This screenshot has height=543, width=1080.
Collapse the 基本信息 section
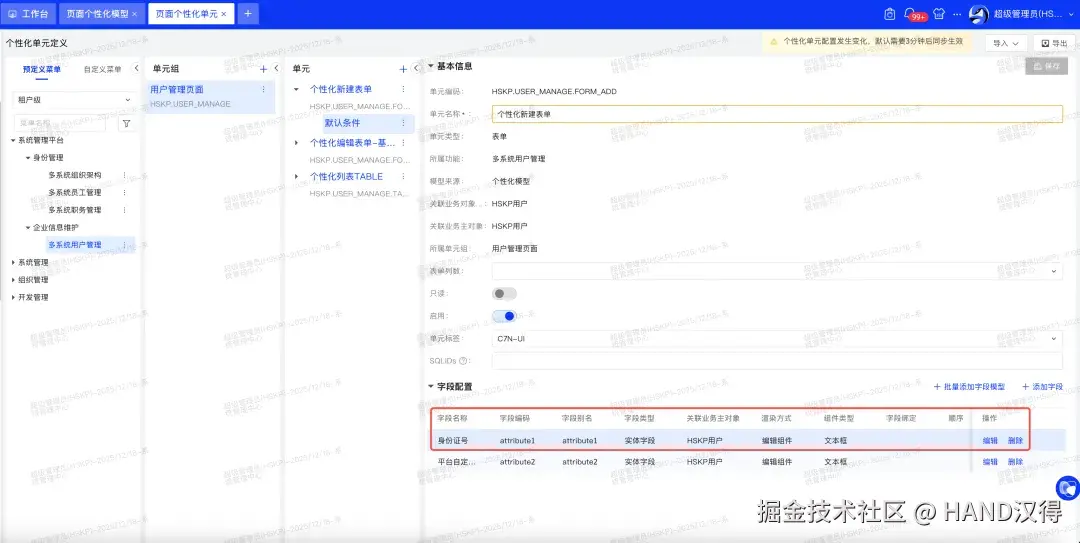pyautogui.click(x=431, y=66)
